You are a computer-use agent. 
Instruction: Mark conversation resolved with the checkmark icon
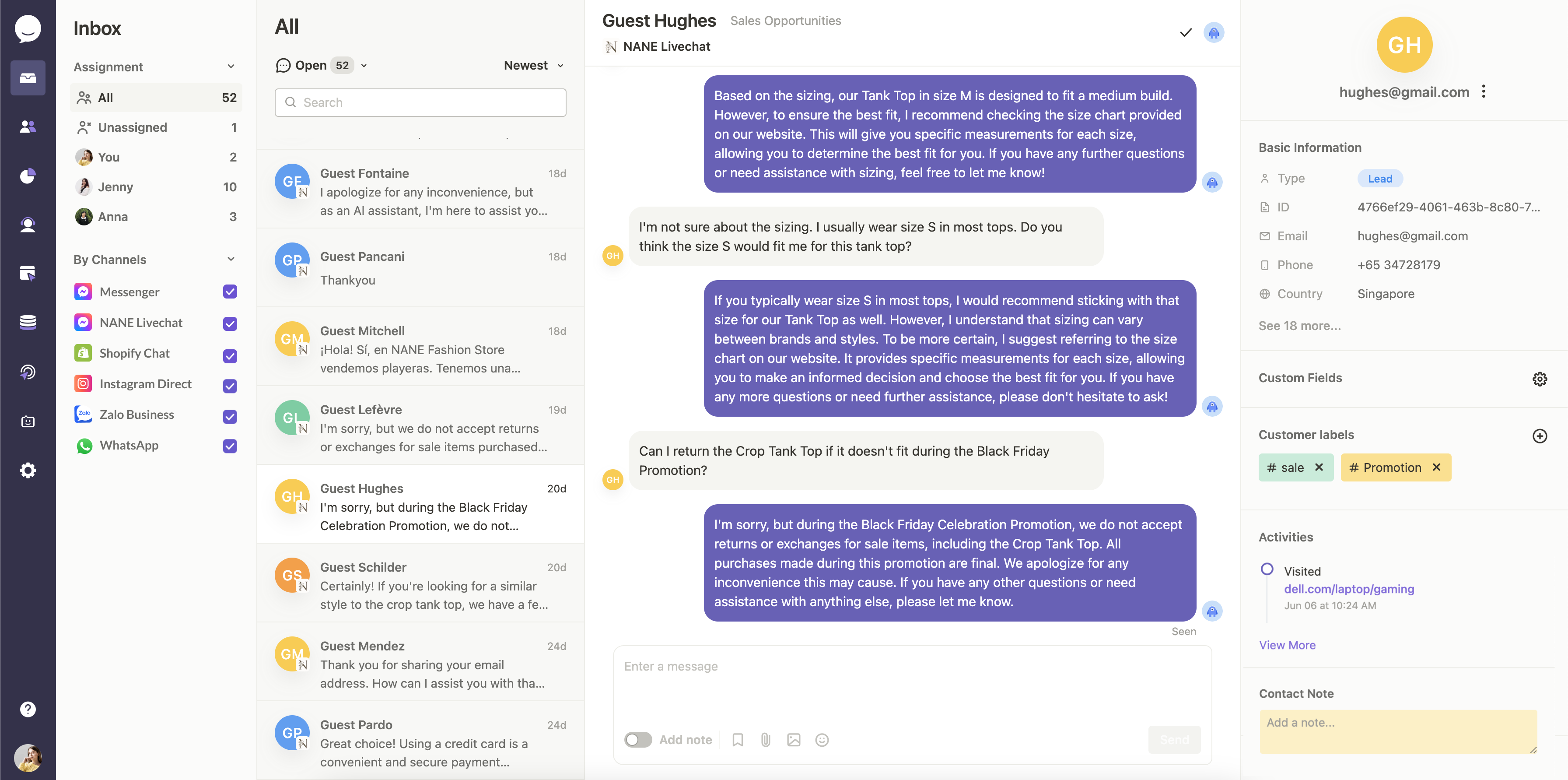click(x=1185, y=32)
